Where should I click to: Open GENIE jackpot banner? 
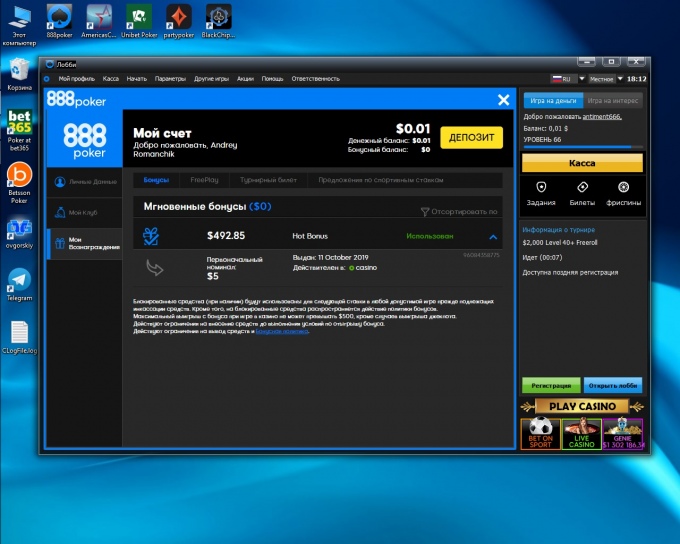[x=623, y=433]
